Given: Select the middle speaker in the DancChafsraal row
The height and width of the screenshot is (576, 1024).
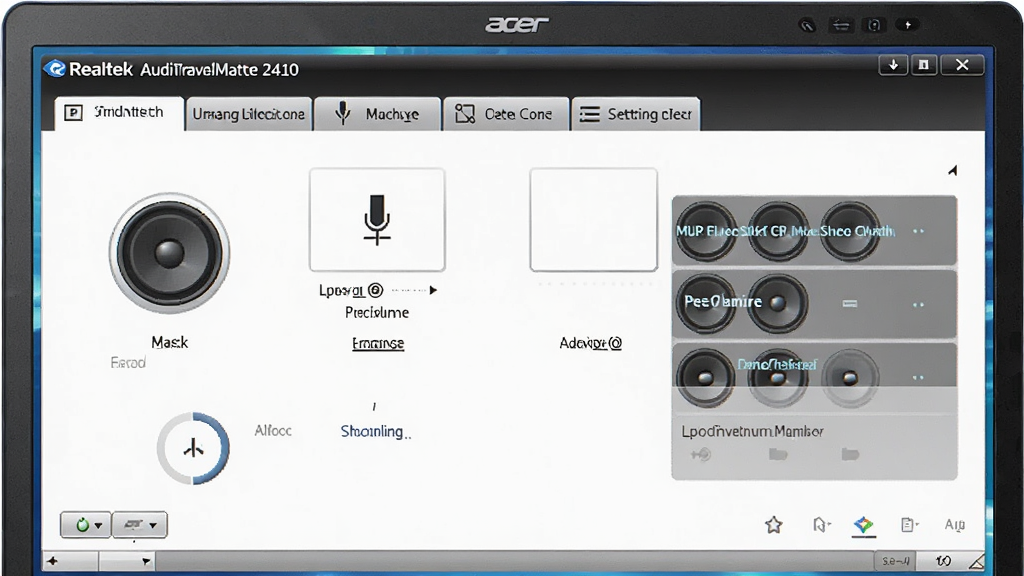Looking at the screenshot, I should point(777,379).
